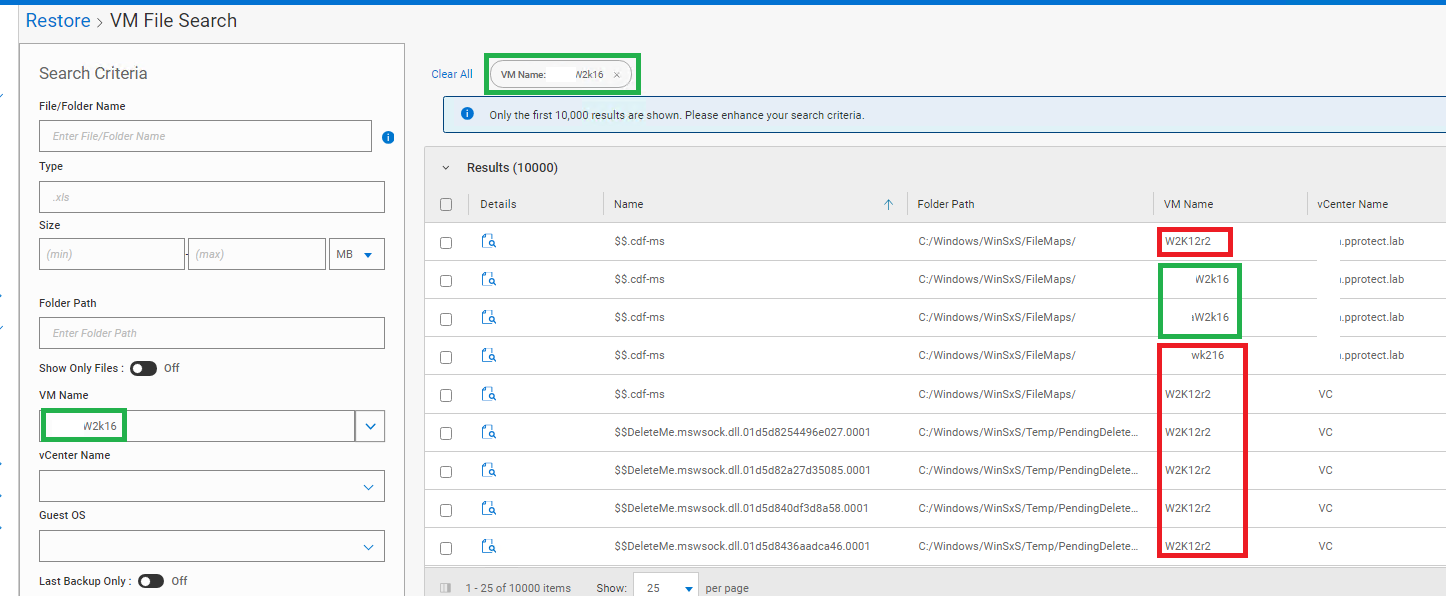Collapse the Results section chevron

click(x=445, y=167)
